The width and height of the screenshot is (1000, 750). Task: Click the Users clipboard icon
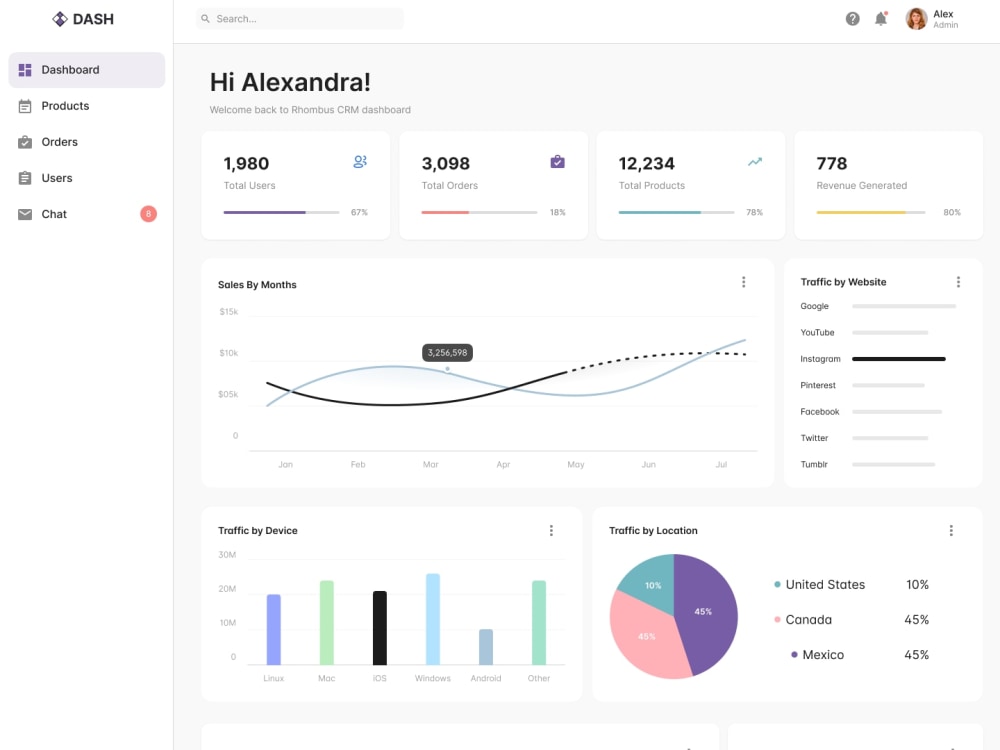coord(25,178)
